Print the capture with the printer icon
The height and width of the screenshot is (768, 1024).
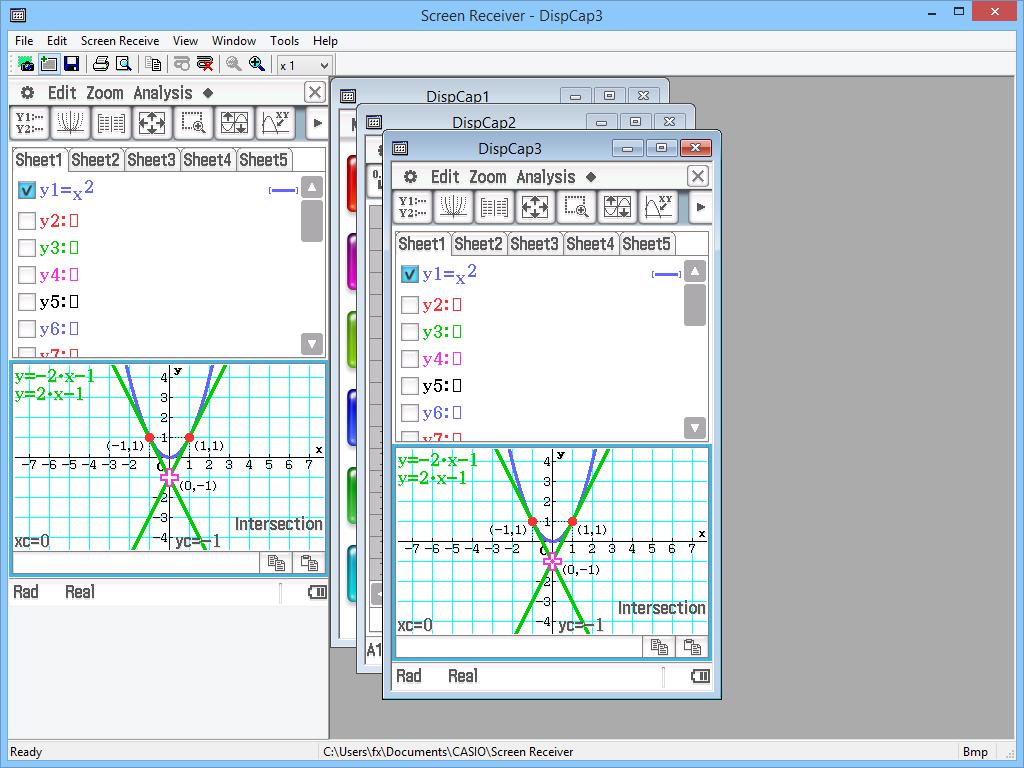point(101,64)
